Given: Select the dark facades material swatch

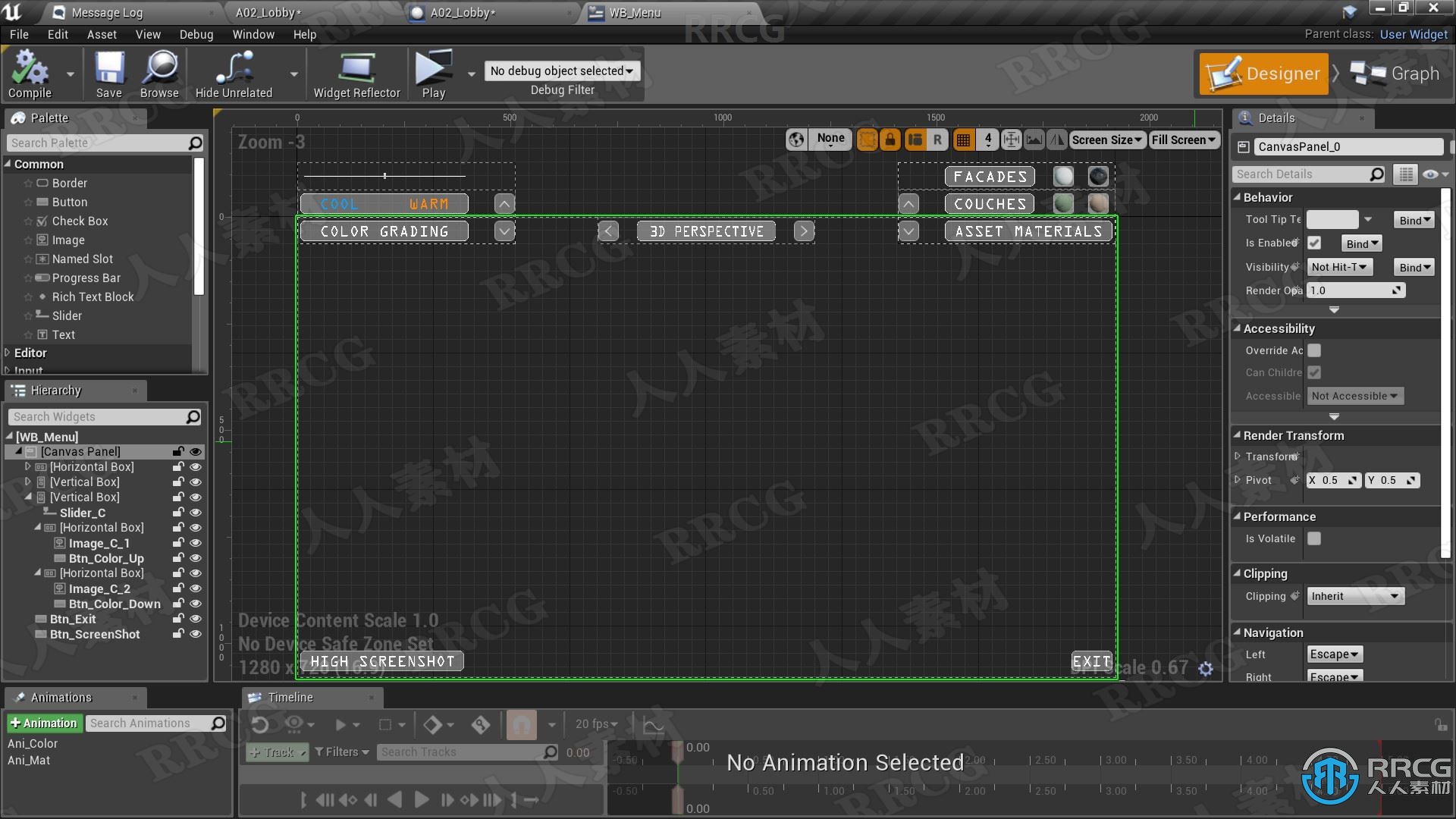Looking at the screenshot, I should [x=1098, y=176].
